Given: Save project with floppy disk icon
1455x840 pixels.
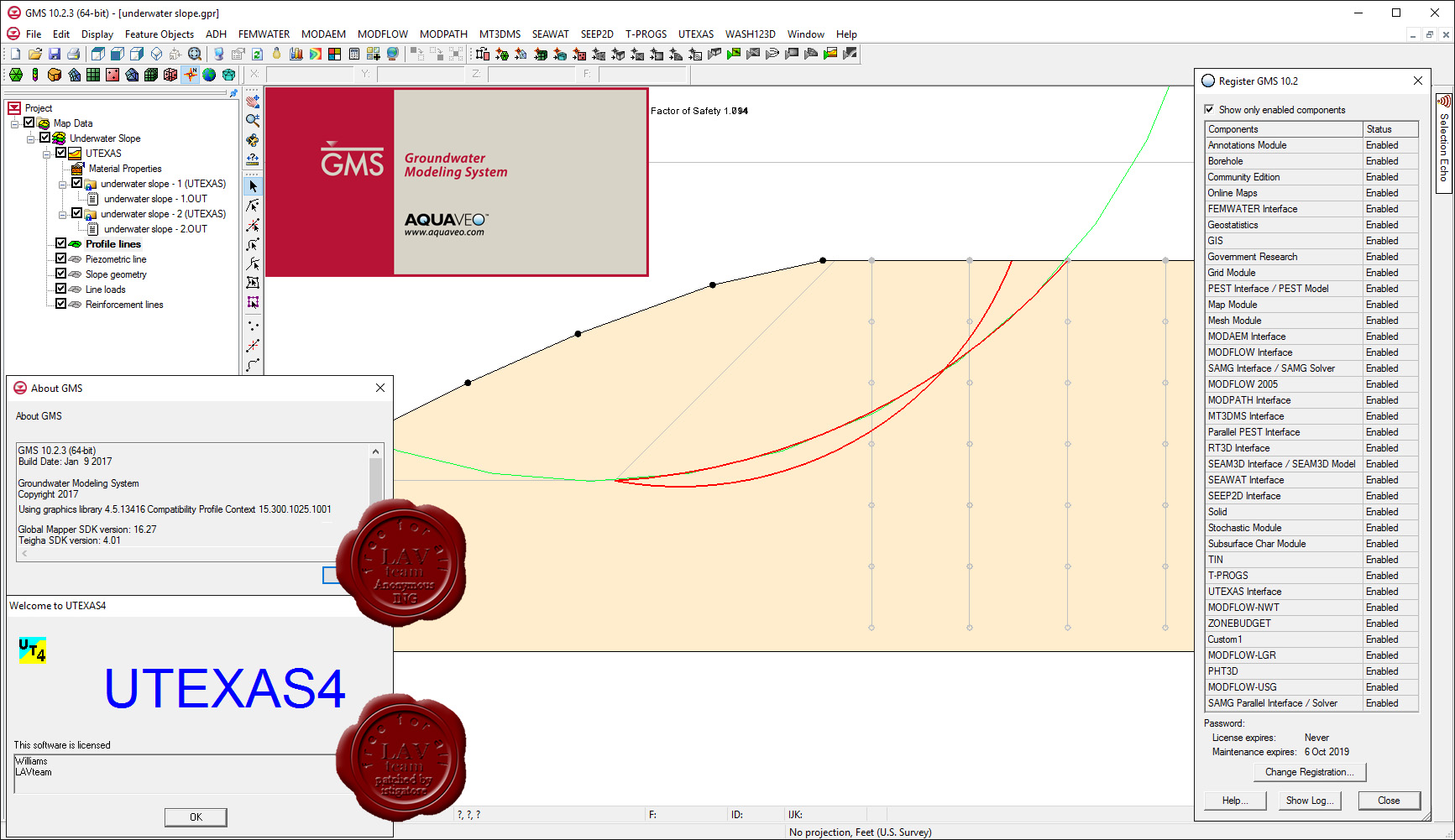Looking at the screenshot, I should click(54, 54).
